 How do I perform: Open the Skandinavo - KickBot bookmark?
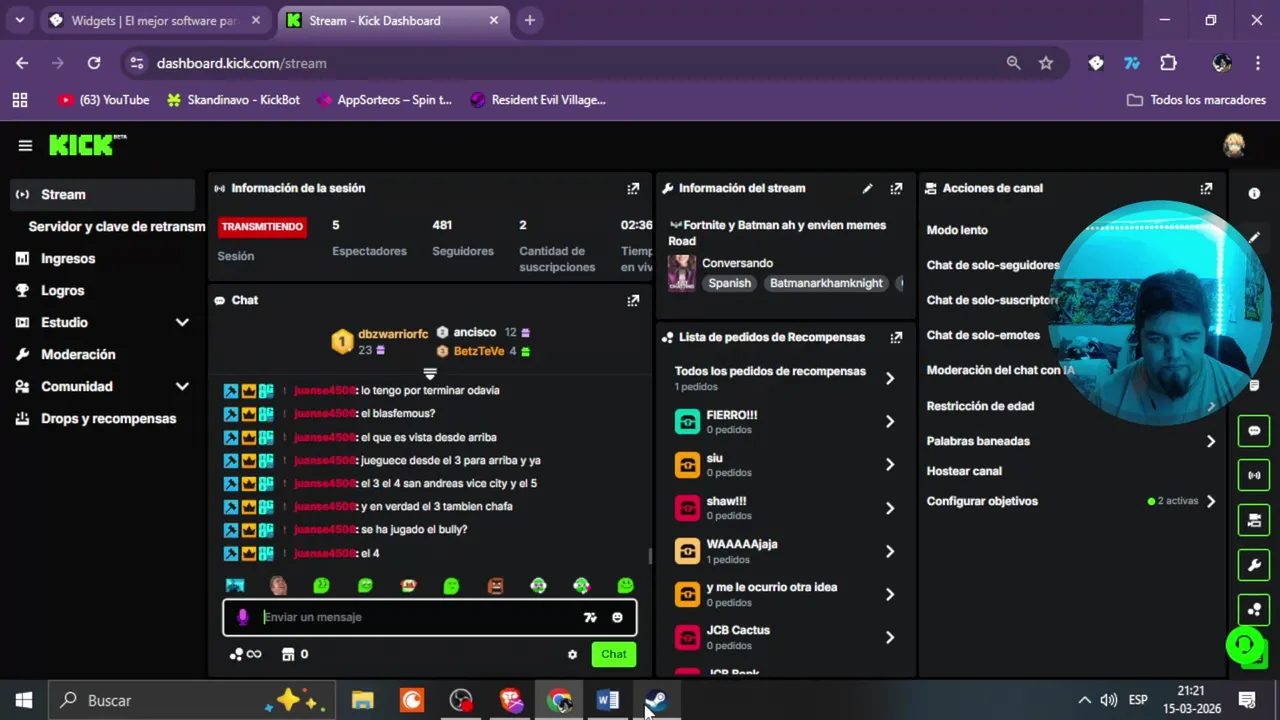click(x=233, y=100)
